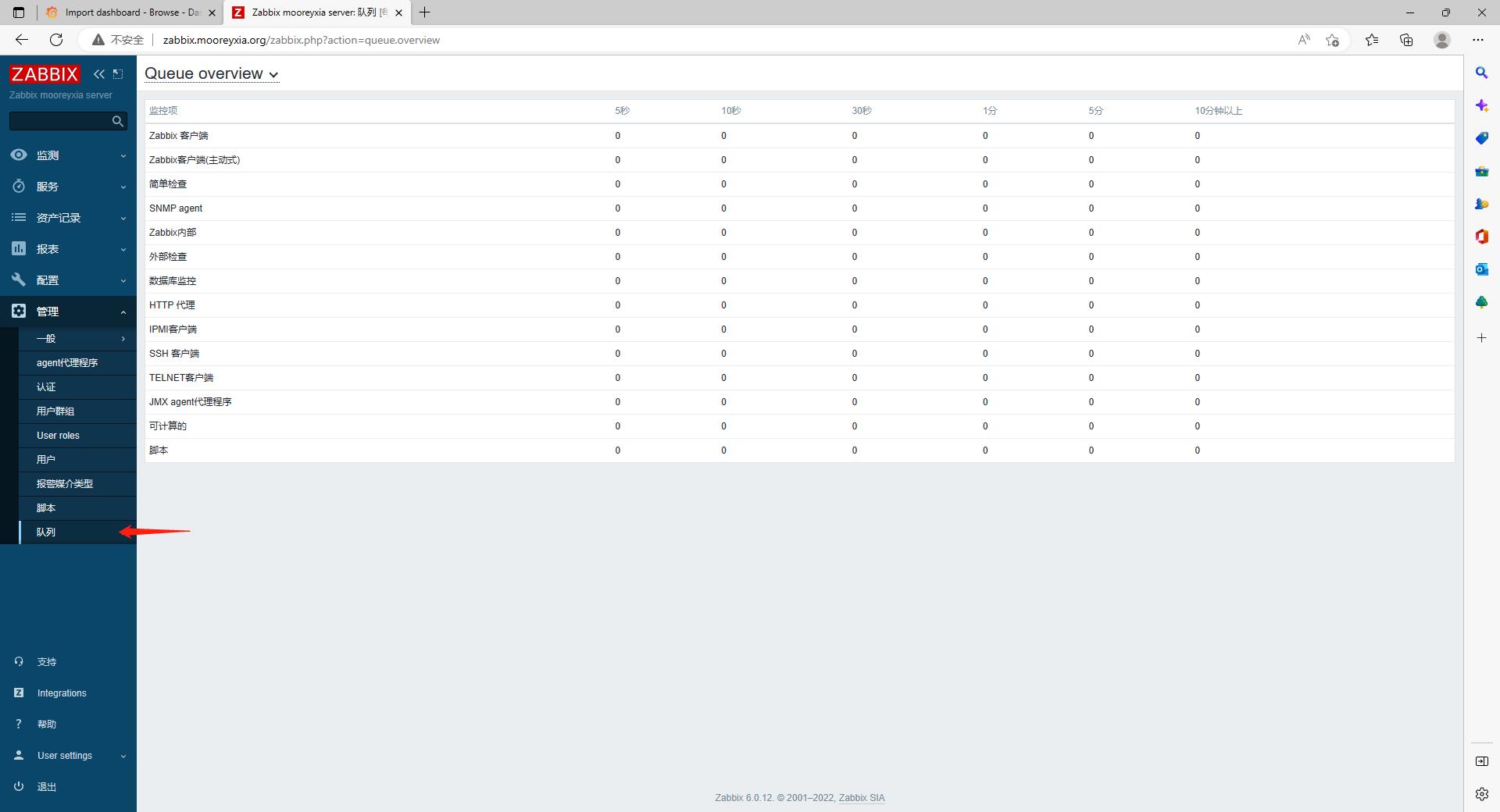The width and height of the screenshot is (1500, 812).
Task: Click the 10分钟以上 column header
Action: (x=1218, y=111)
